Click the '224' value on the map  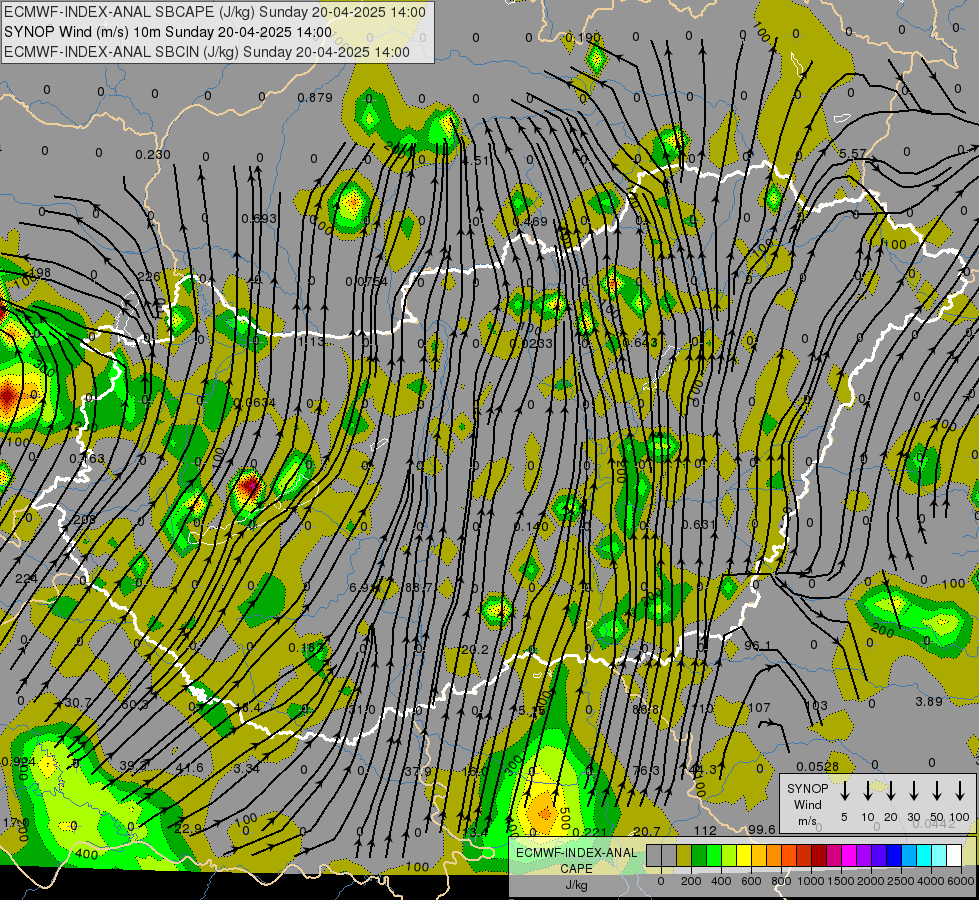(26, 578)
